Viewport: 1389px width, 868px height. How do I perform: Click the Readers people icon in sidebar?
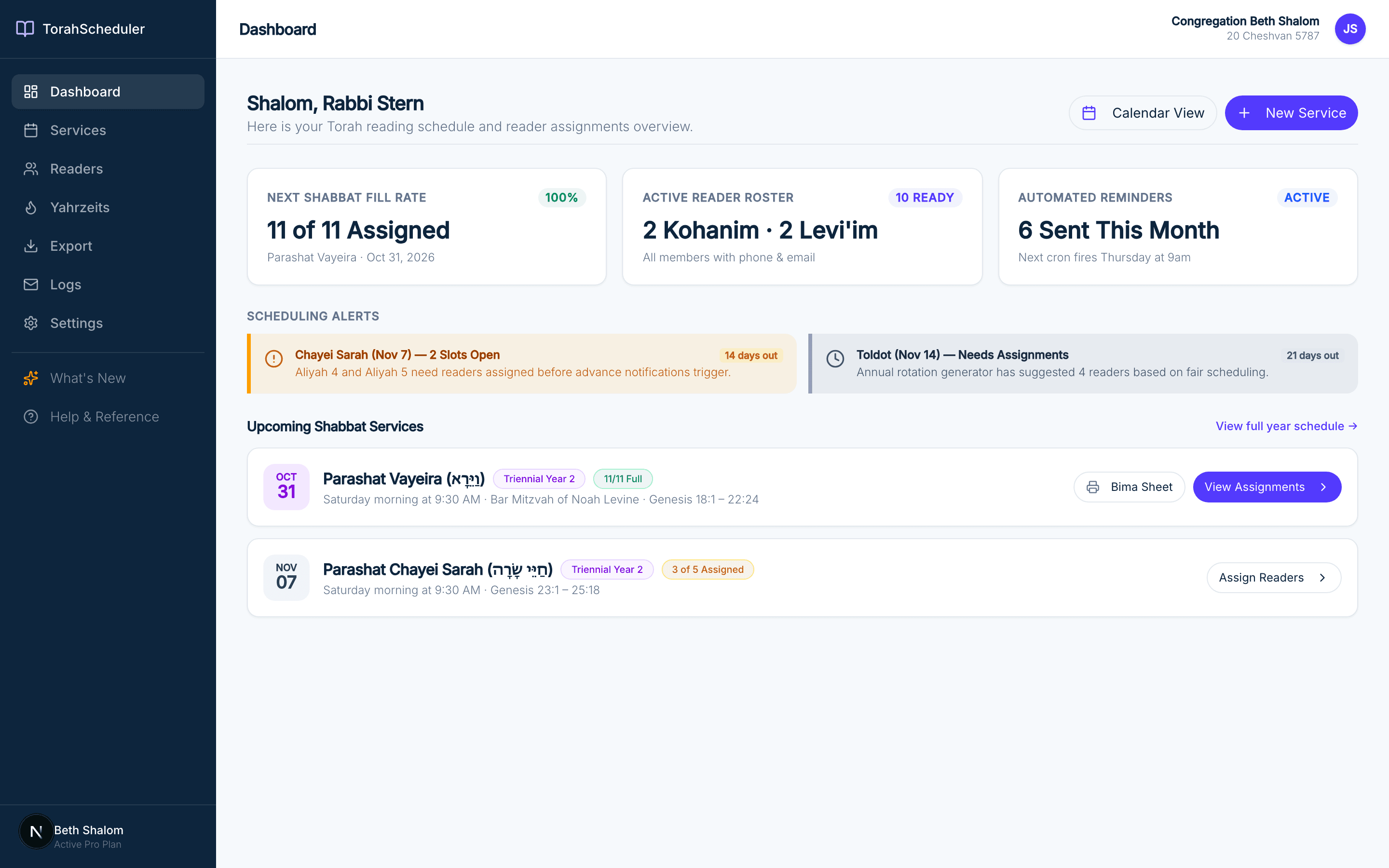[x=31, y=169]
